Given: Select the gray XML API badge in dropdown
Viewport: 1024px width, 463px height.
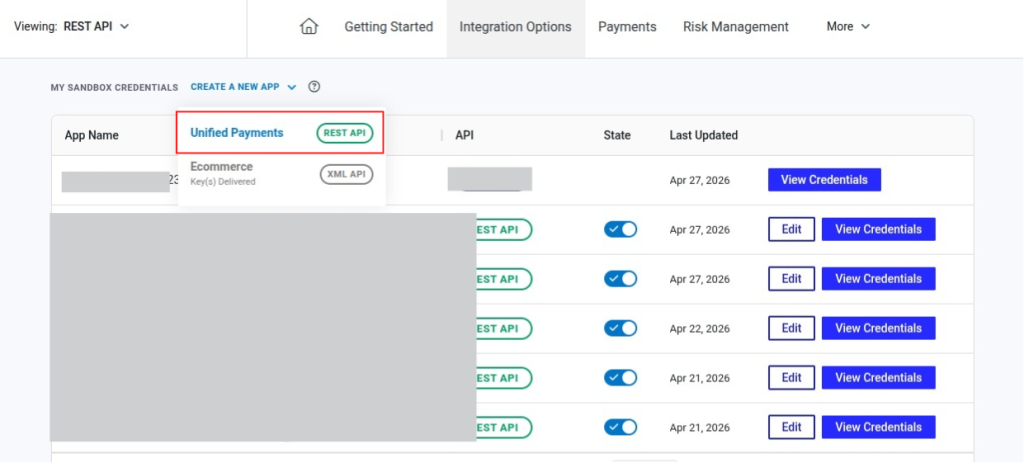Looking at the screenshot, I should pyautogui.click(x=346, y=174).
